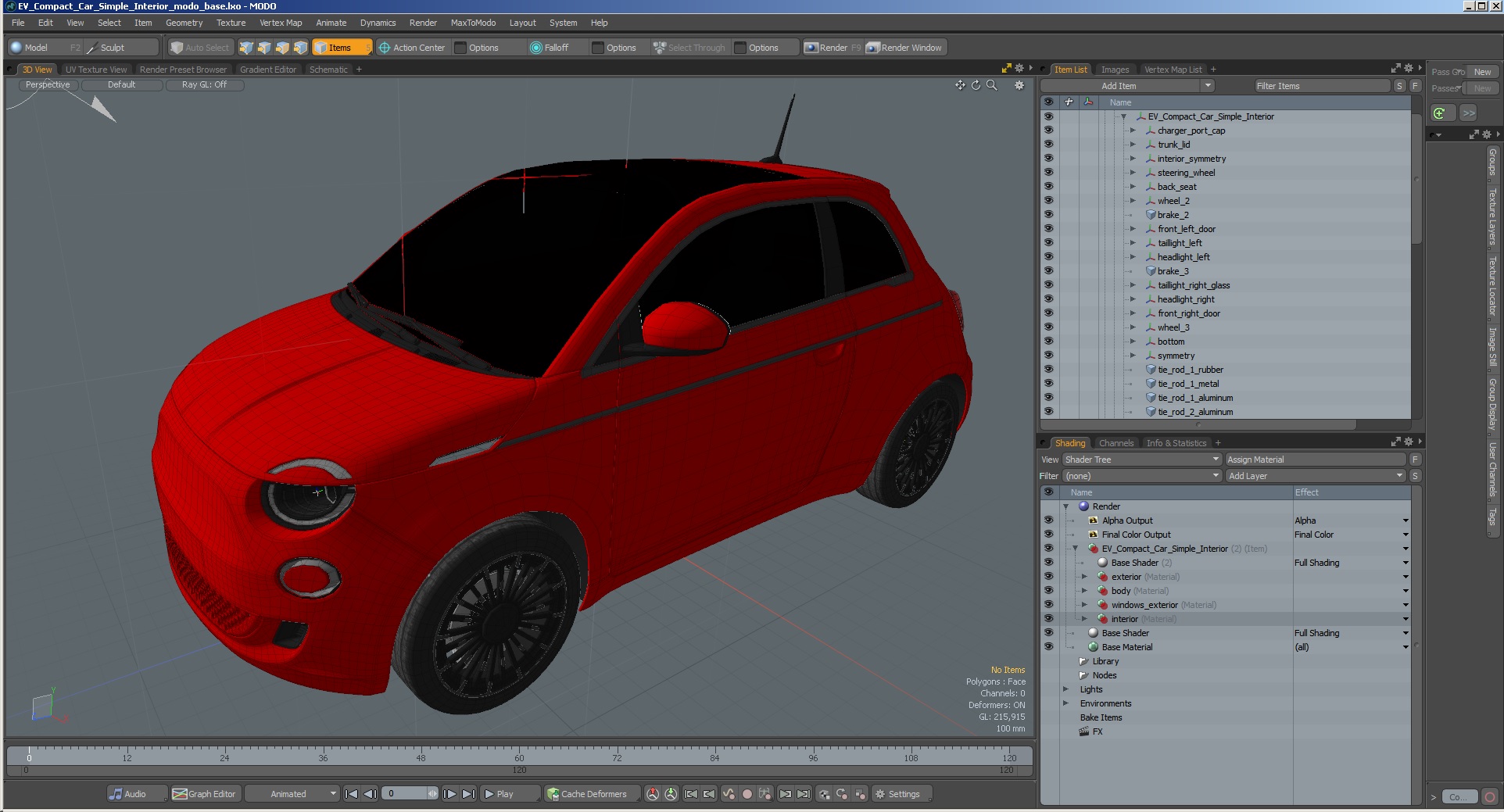
Task: Open Filter (none) dropdown
Action: (1141, 476)
